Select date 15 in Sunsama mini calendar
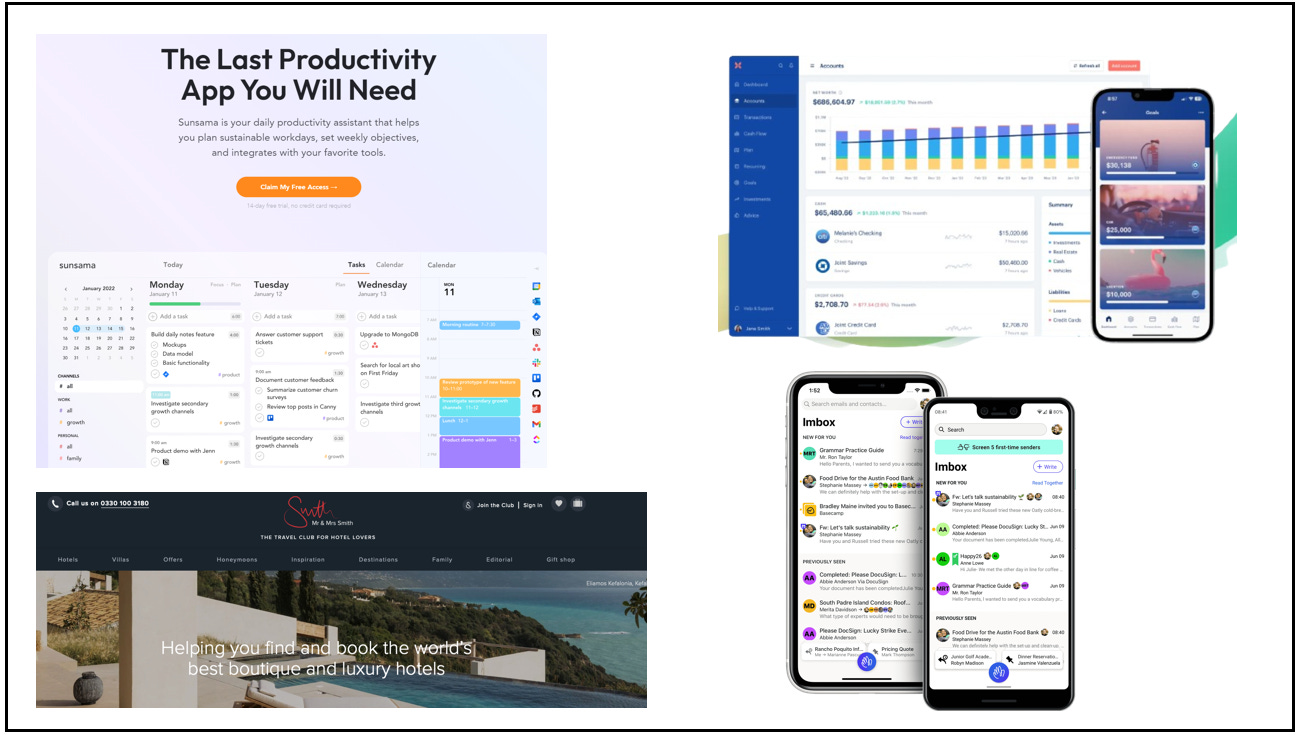 [x=121, y=328]
